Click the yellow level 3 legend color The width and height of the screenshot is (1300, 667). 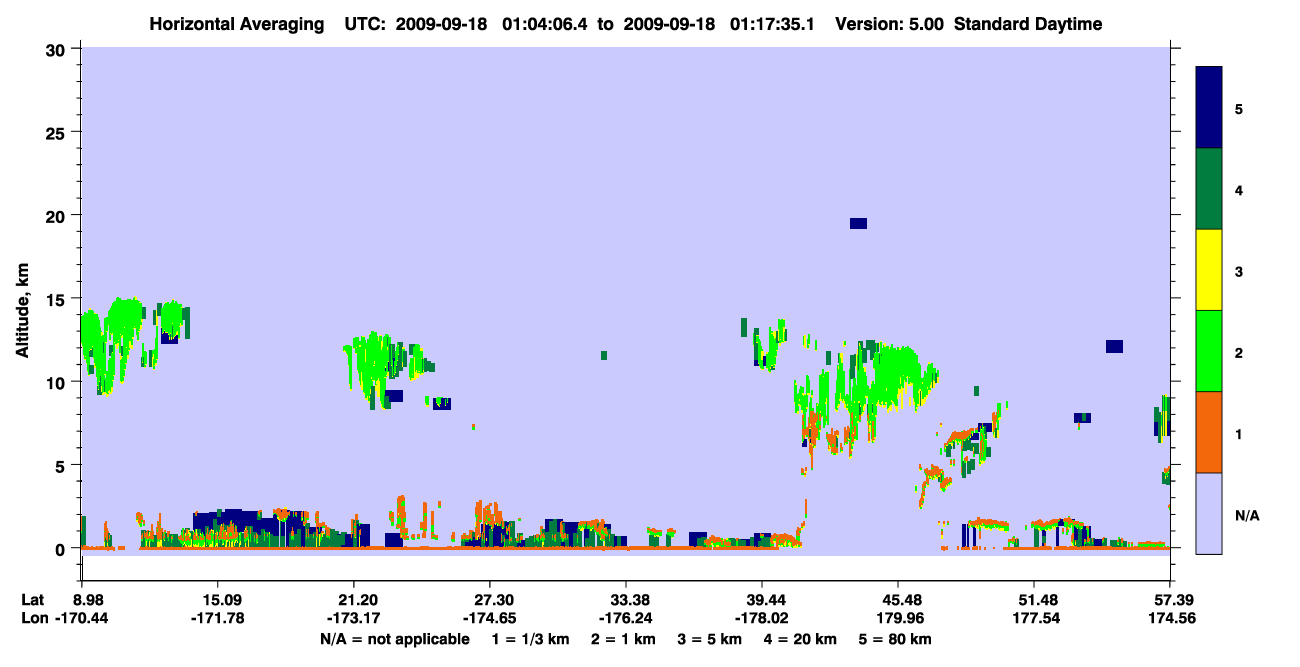pyautogui.click(x=1209, y=270)
